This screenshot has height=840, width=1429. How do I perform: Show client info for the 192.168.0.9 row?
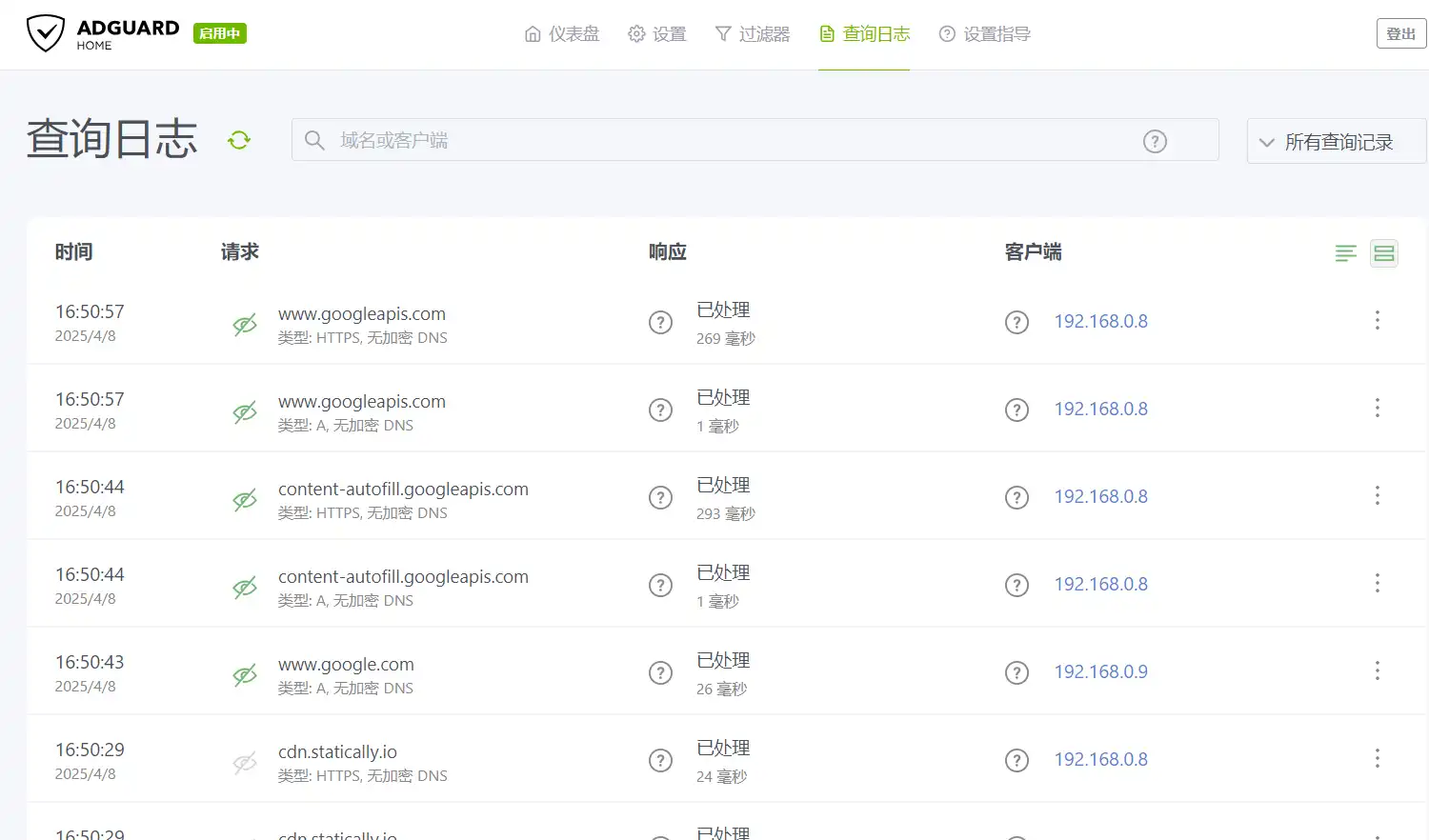click(1016, 672)
